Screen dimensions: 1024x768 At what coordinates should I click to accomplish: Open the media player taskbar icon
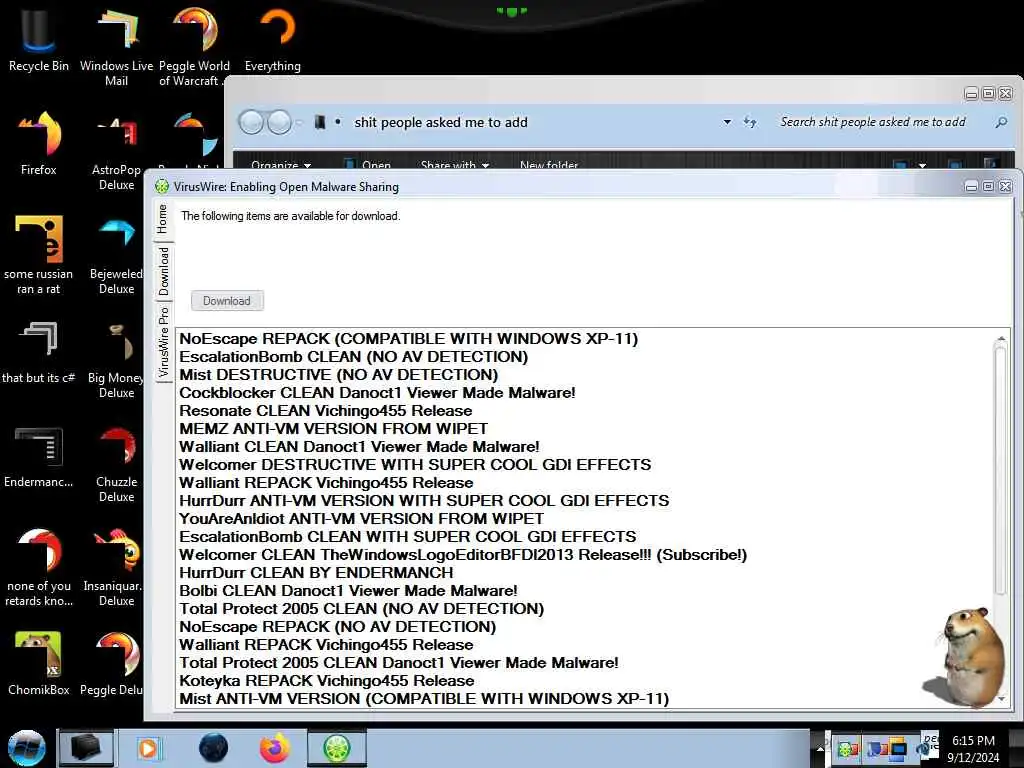coord(148,748)
